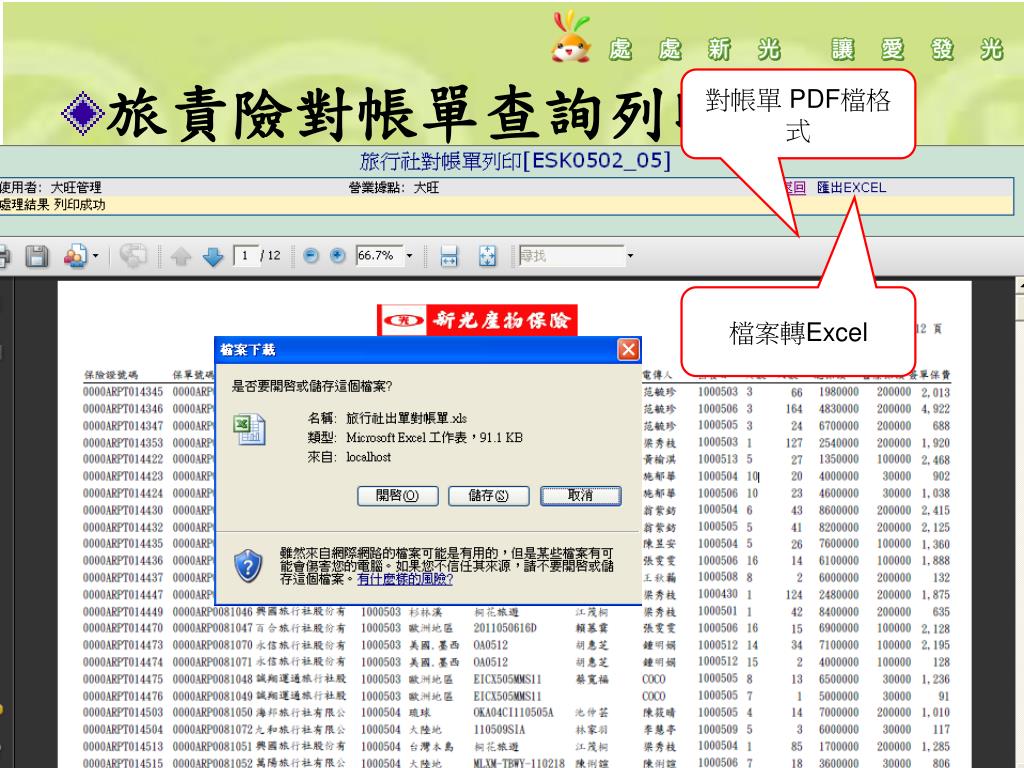Click the 開啟(O) button in the download dialog
Image resolution: width=1024 pixels, height=768 pixels.
[397, 496]
